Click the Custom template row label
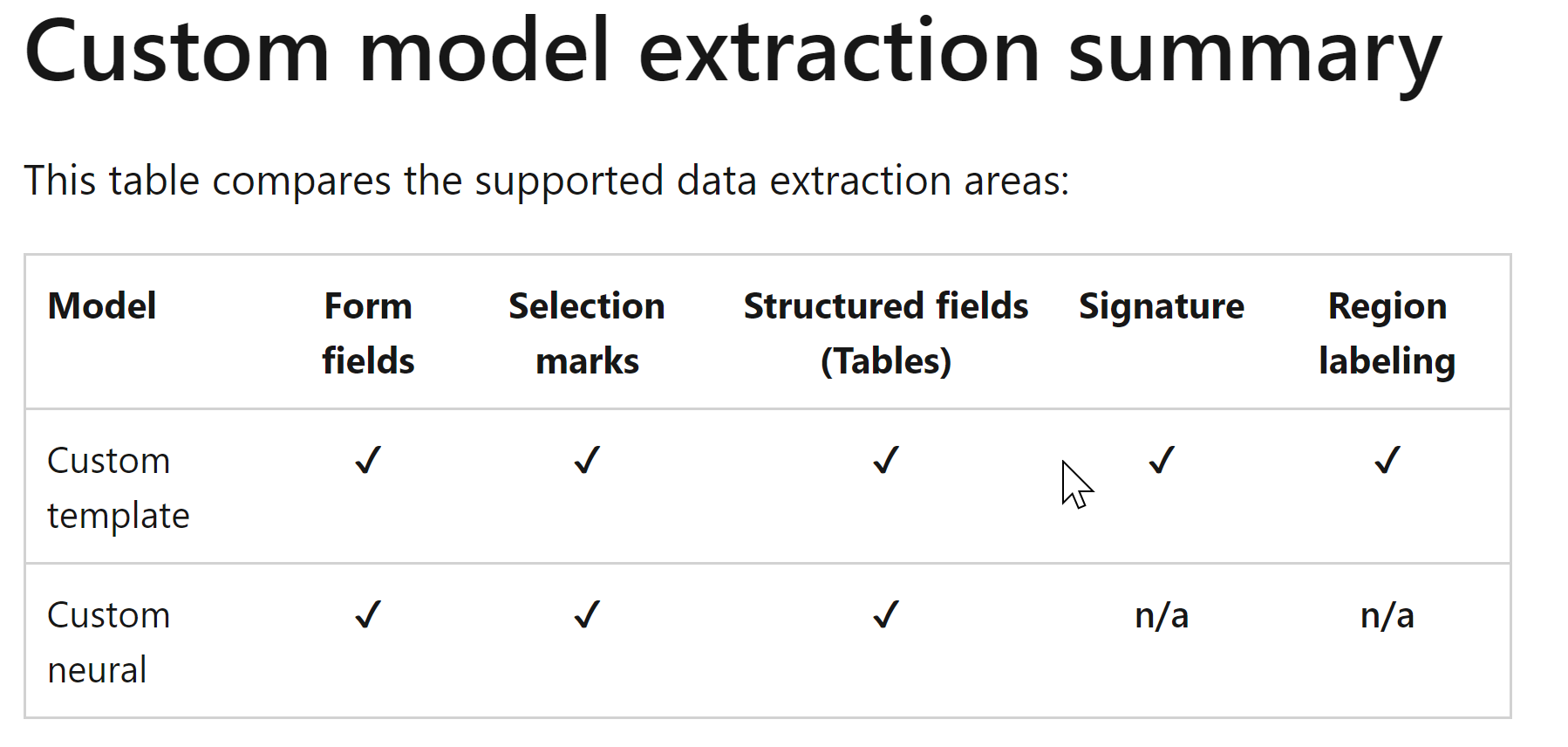 119,488
